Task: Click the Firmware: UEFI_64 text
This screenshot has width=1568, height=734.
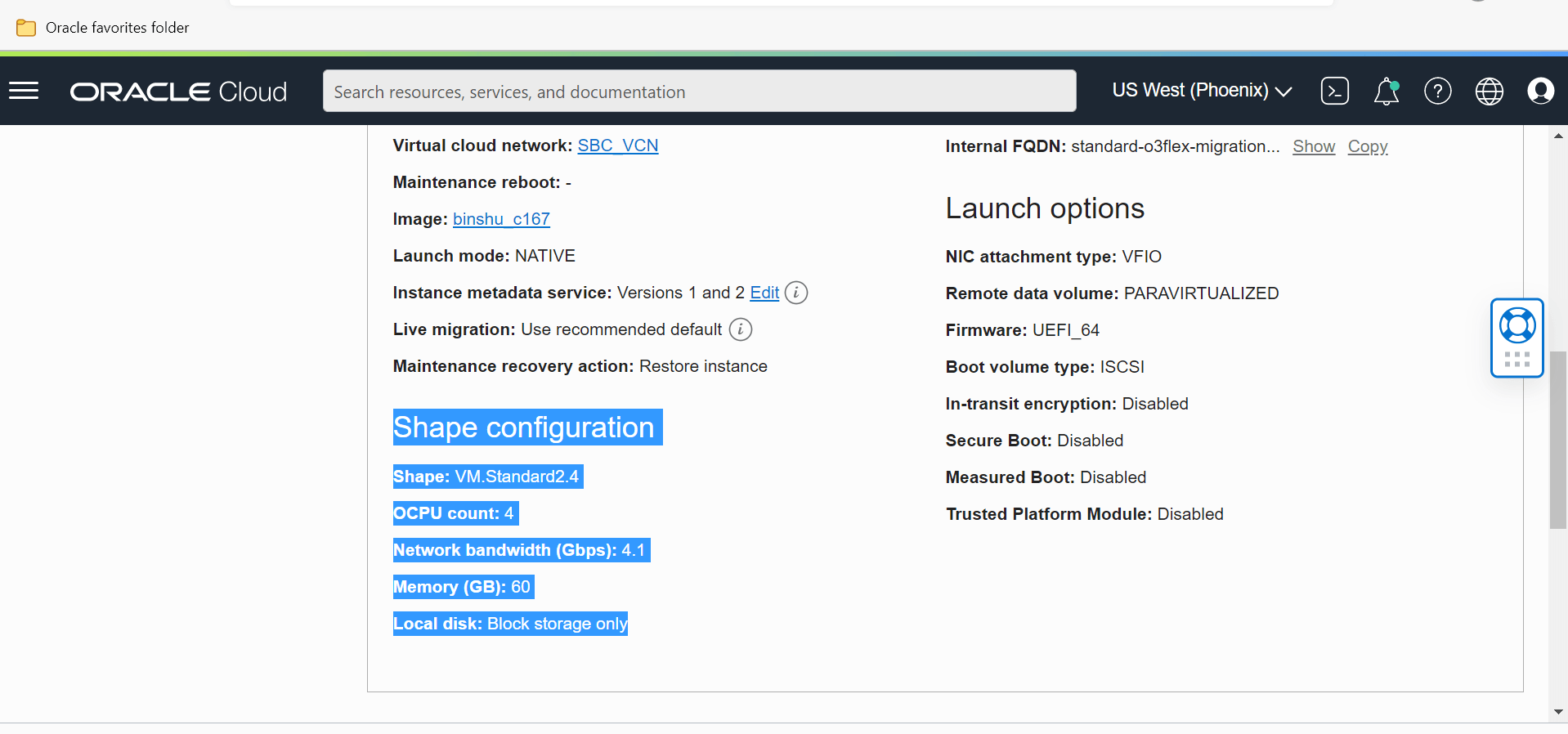Action: pyautogui.click(x=1023, y=330)
